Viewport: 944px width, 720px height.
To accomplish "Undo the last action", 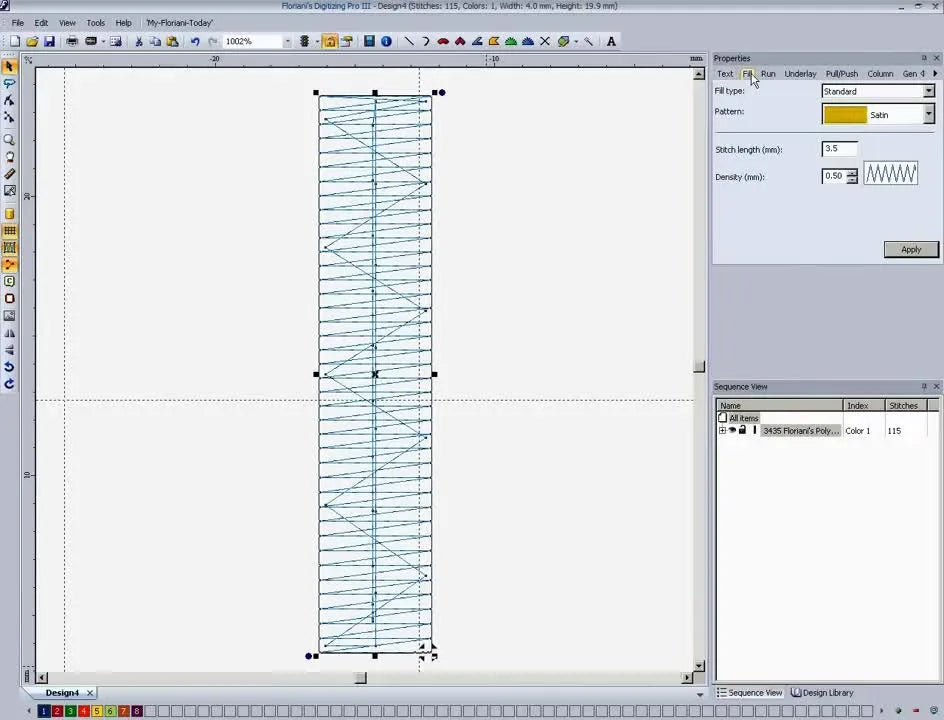I will click(x=195, y=42).
